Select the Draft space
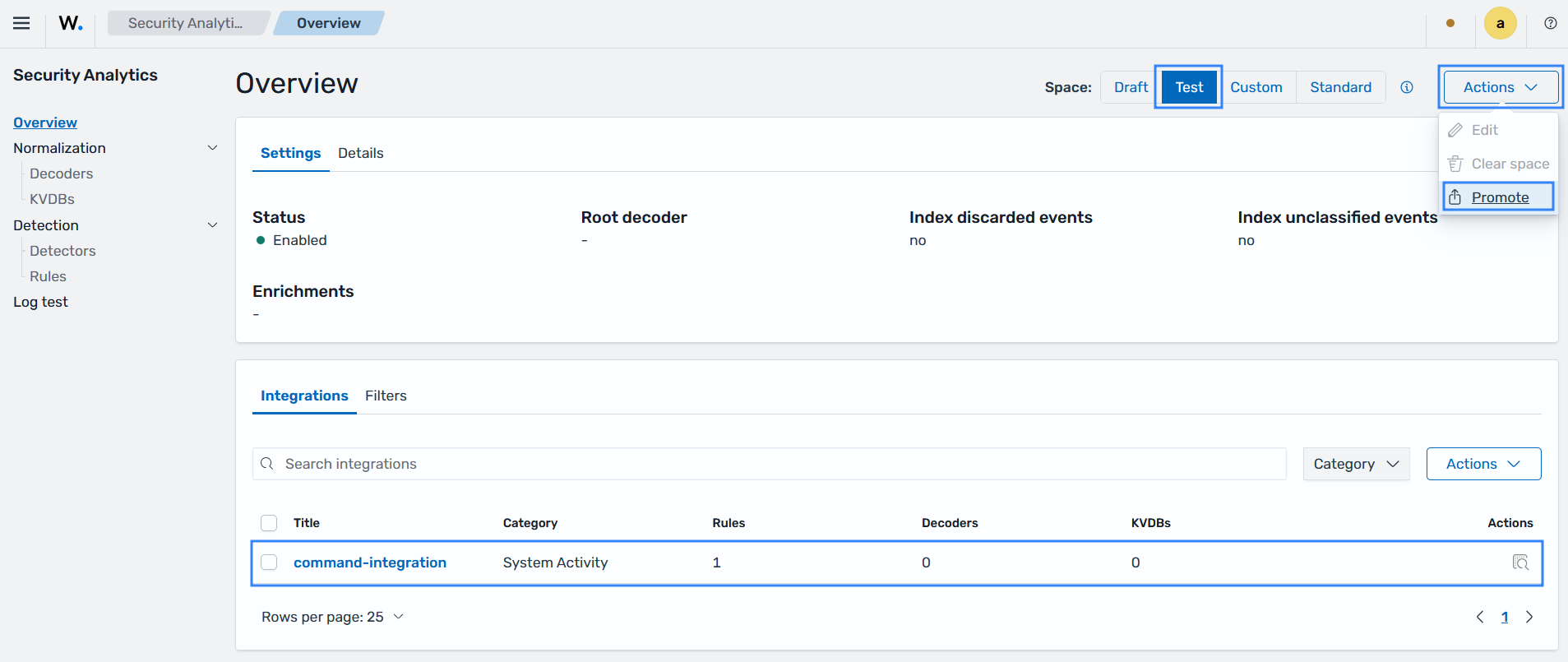 1131,87
